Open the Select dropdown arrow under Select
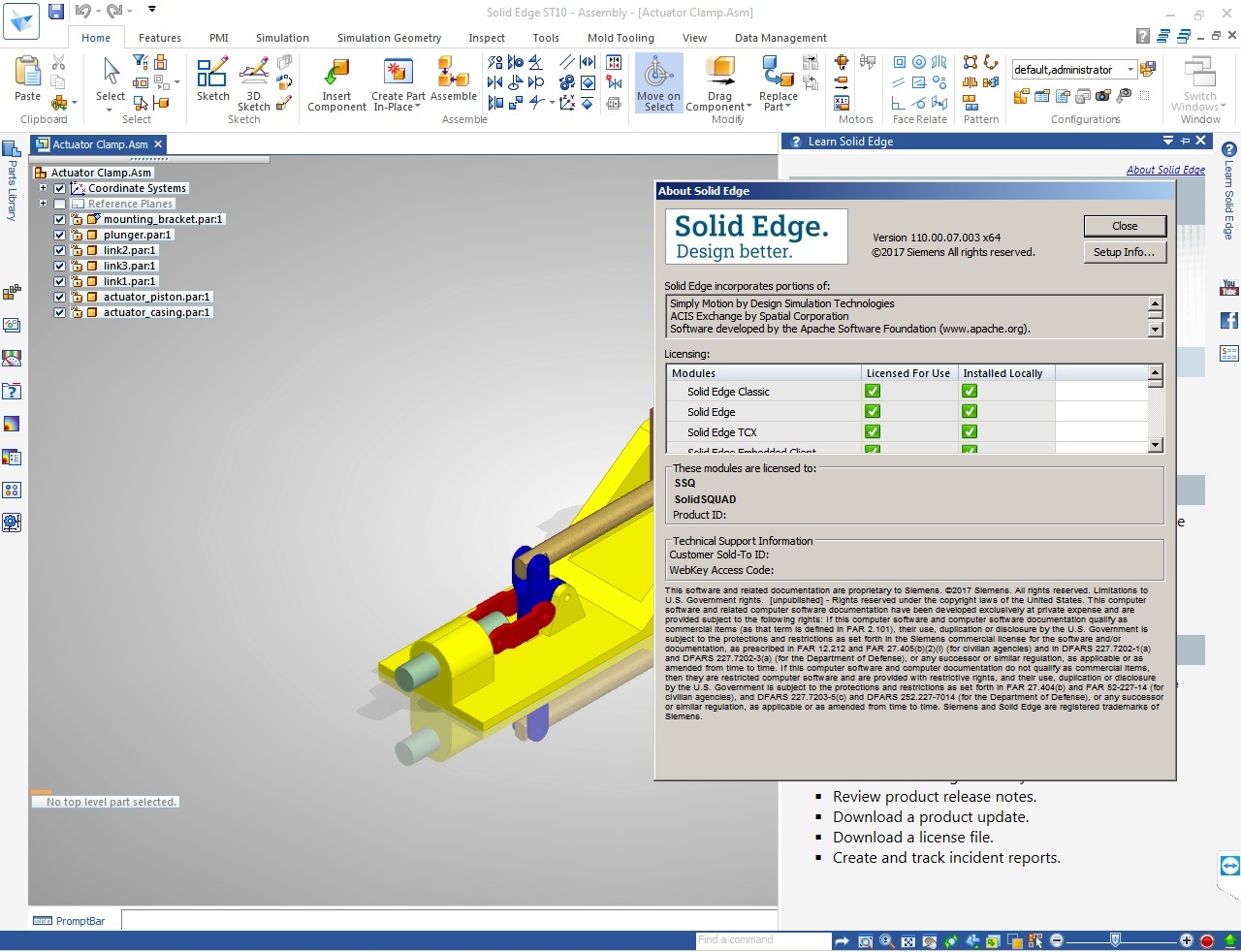The width and height of the screenshot is (1241, 952). click(x=110, y=110)
